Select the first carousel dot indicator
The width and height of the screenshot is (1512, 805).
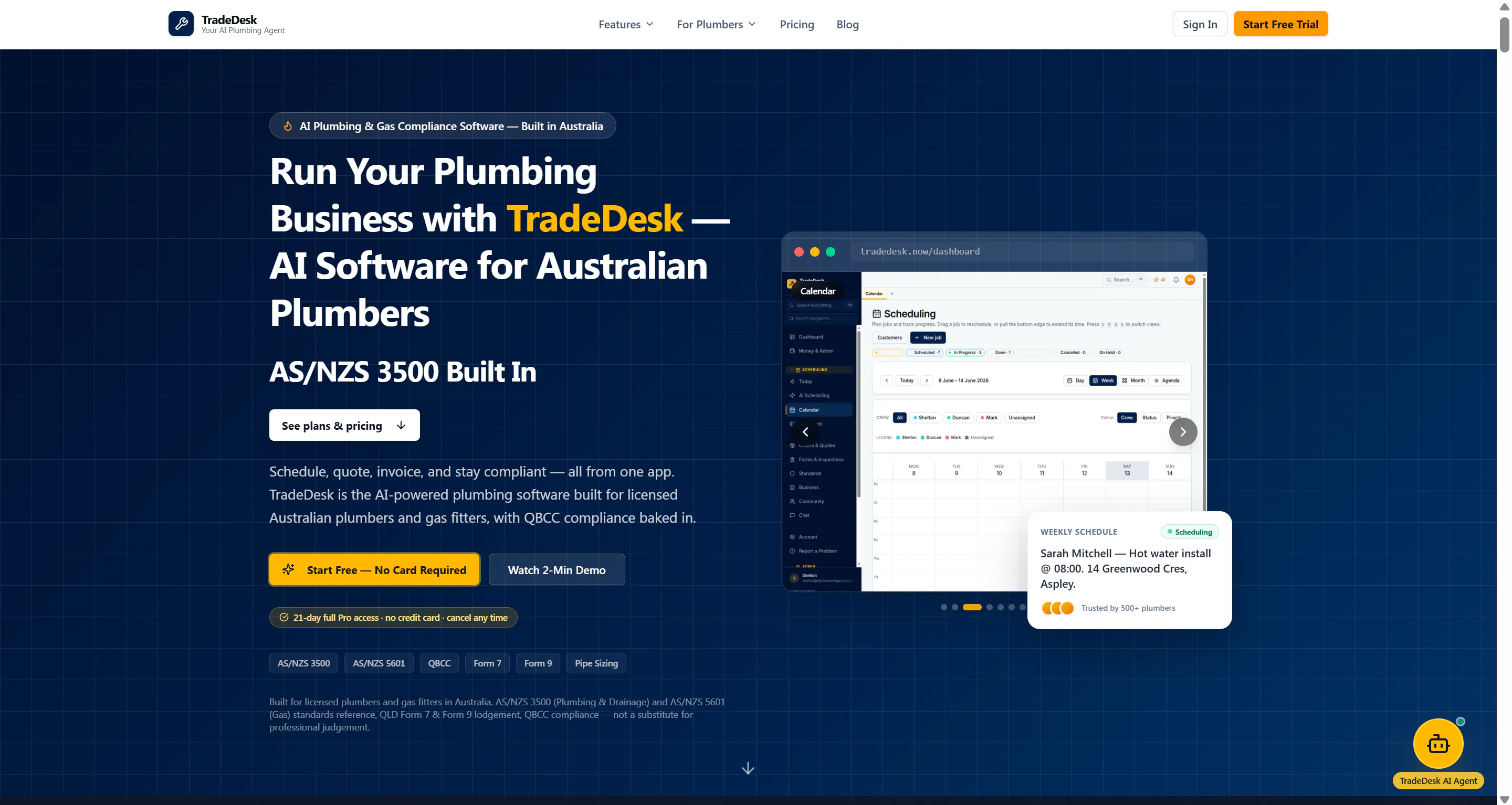[x=944, y=607]
